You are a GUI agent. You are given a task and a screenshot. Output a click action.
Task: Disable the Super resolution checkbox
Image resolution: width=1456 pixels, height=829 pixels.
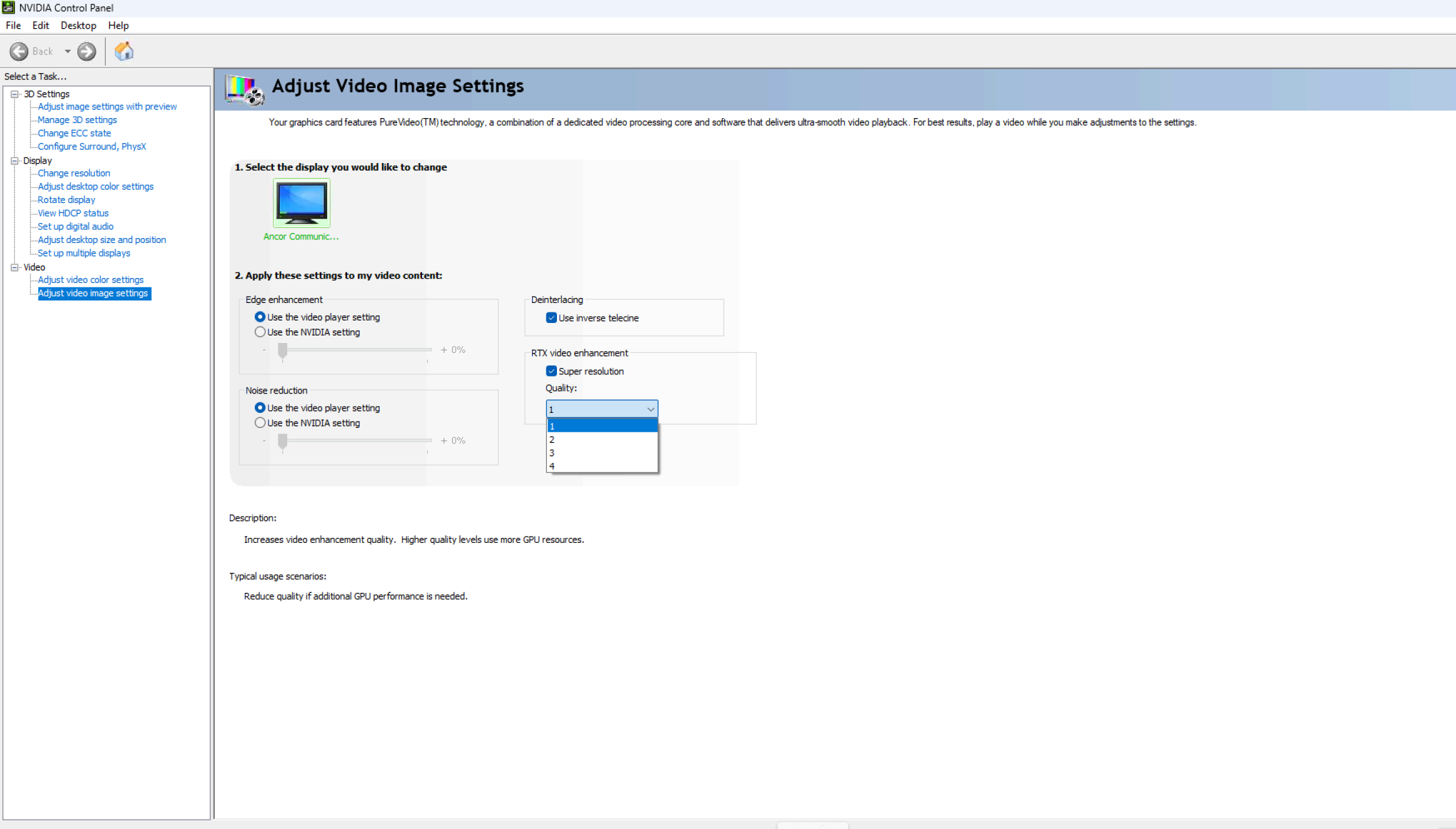(x=551, y=371)
